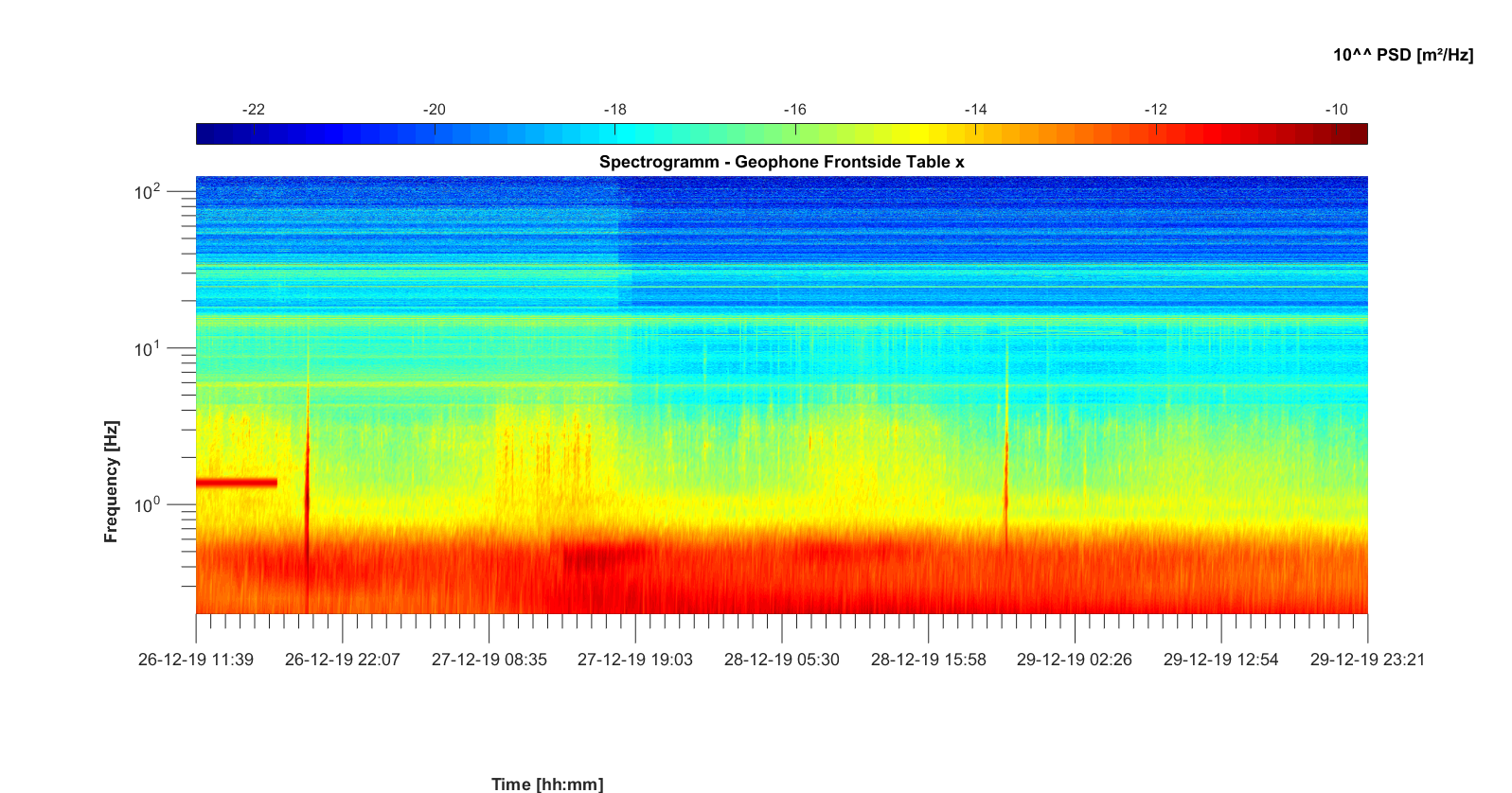Select the '27-12-19 08:35' time tick label
Image resolution: width=1512 pixels, height=793 pixels.
pyautogui.click(x=489, y=660)
